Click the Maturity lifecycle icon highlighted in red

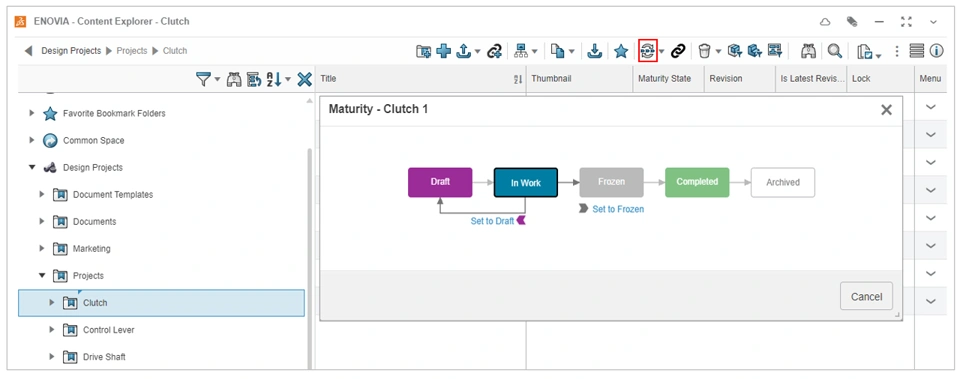tap(647, 51)
